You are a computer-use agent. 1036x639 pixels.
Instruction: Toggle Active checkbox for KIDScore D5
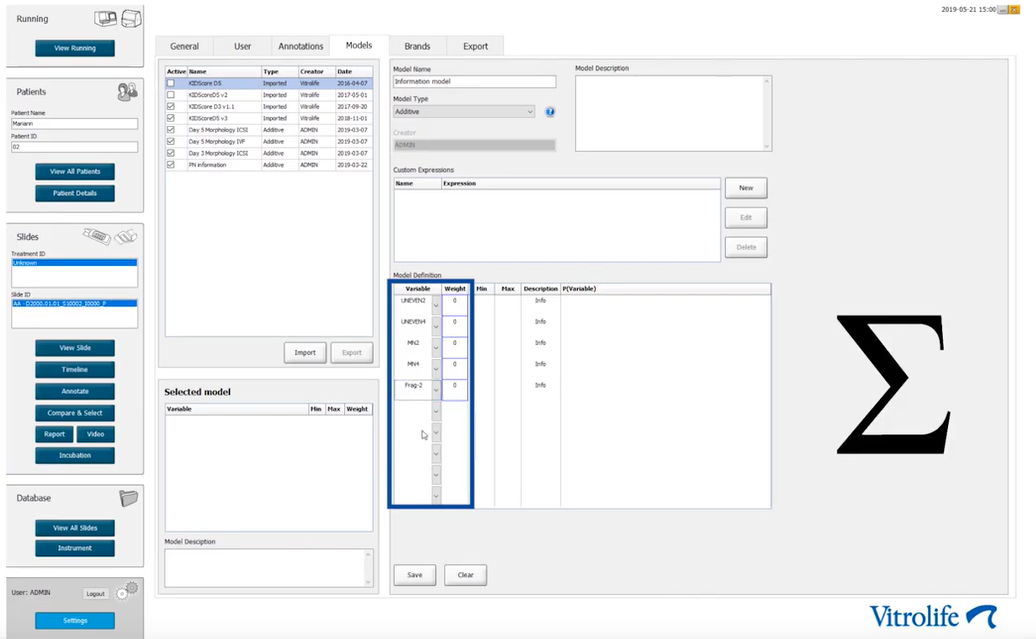[171, 83]
